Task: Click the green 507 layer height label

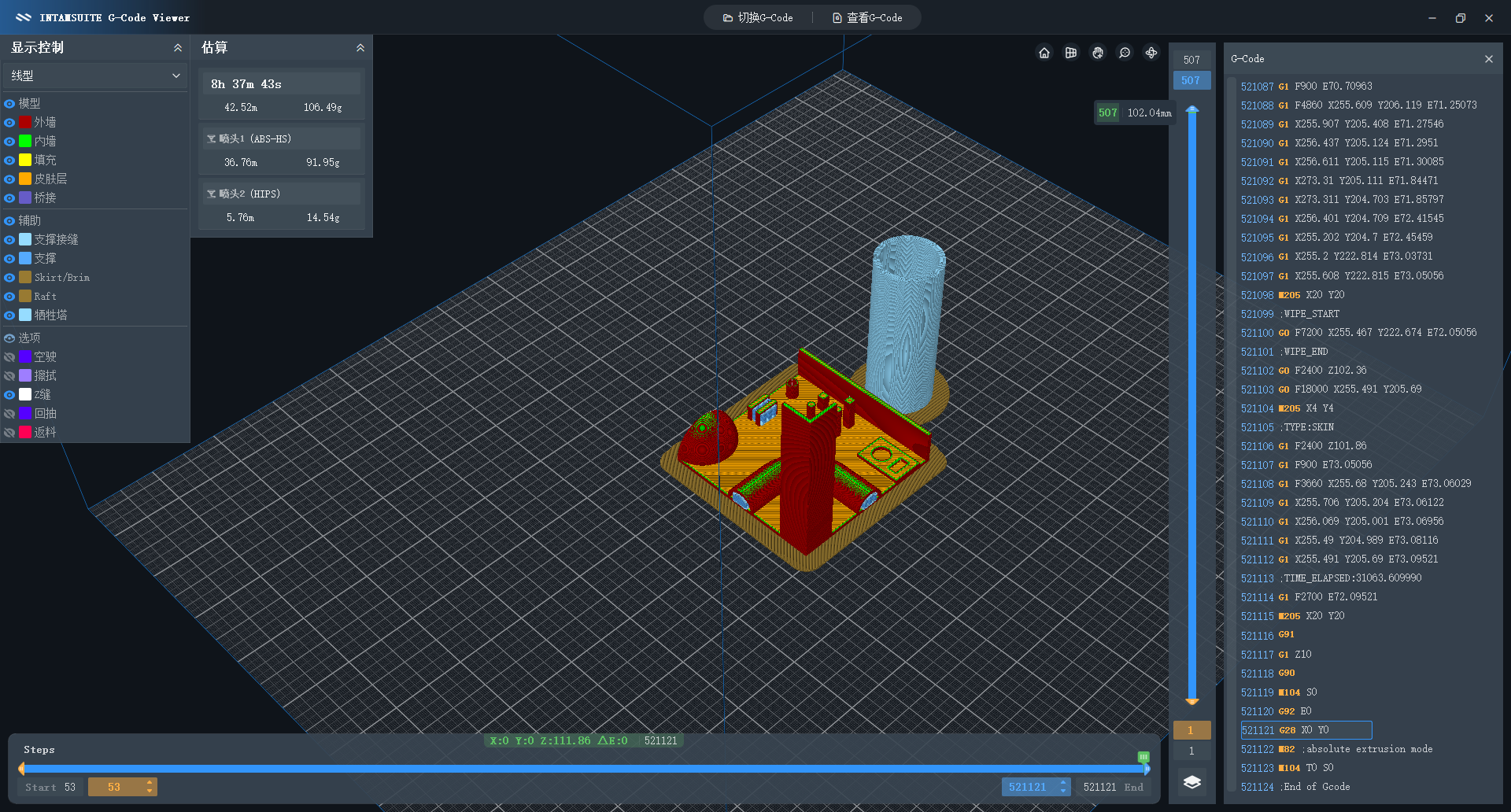Action: point(1108,113)
